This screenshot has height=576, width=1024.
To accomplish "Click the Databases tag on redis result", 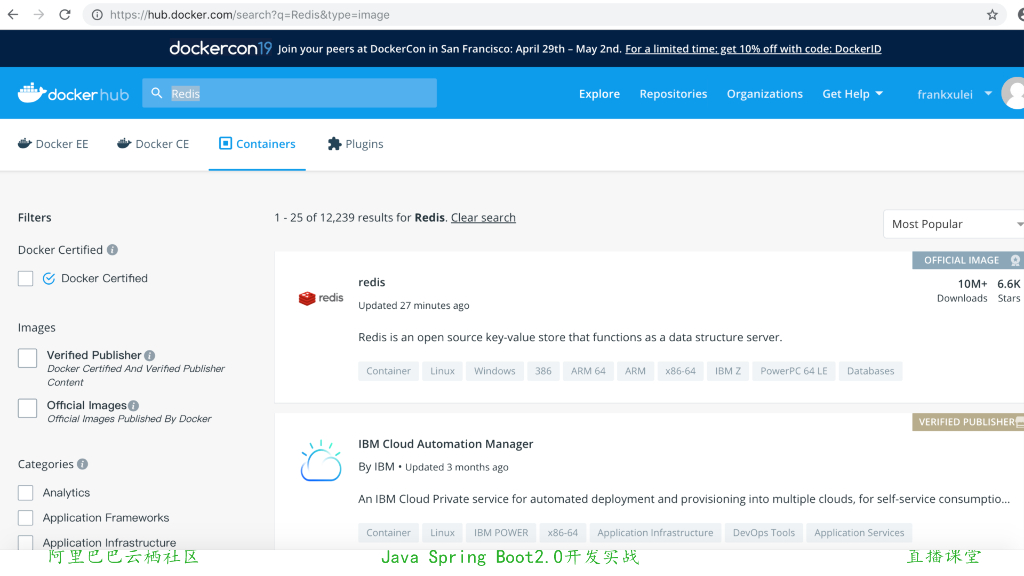I will (x=870, y=371).
